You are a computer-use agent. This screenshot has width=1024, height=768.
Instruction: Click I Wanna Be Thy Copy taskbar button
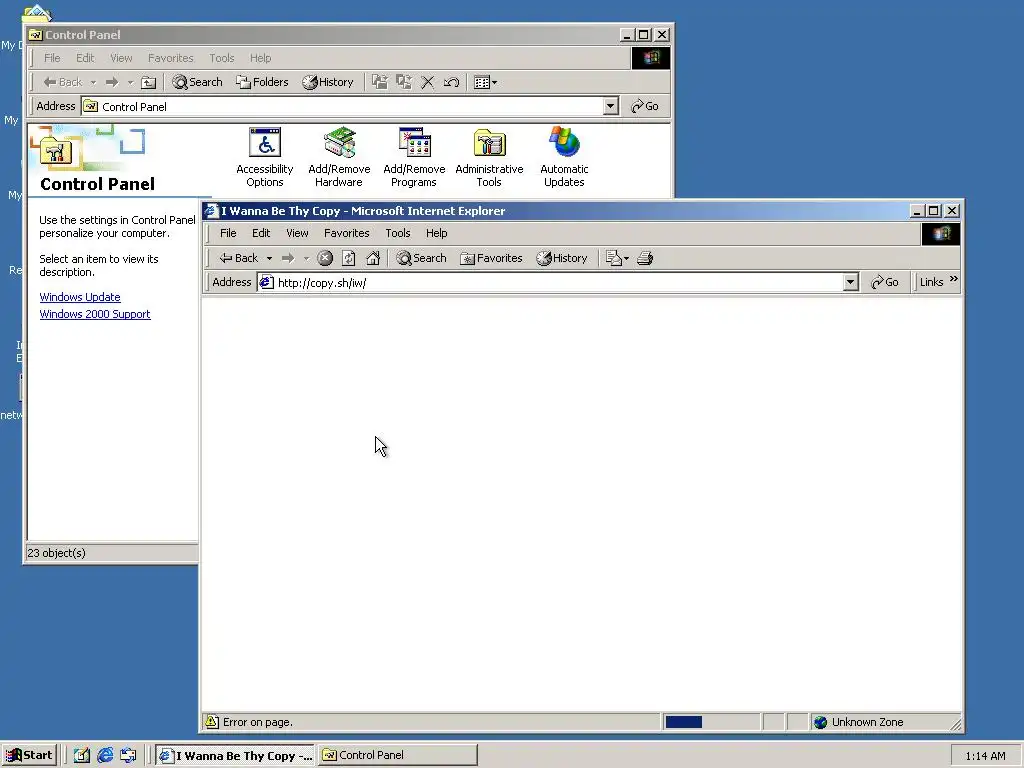(x=236, y=755)
